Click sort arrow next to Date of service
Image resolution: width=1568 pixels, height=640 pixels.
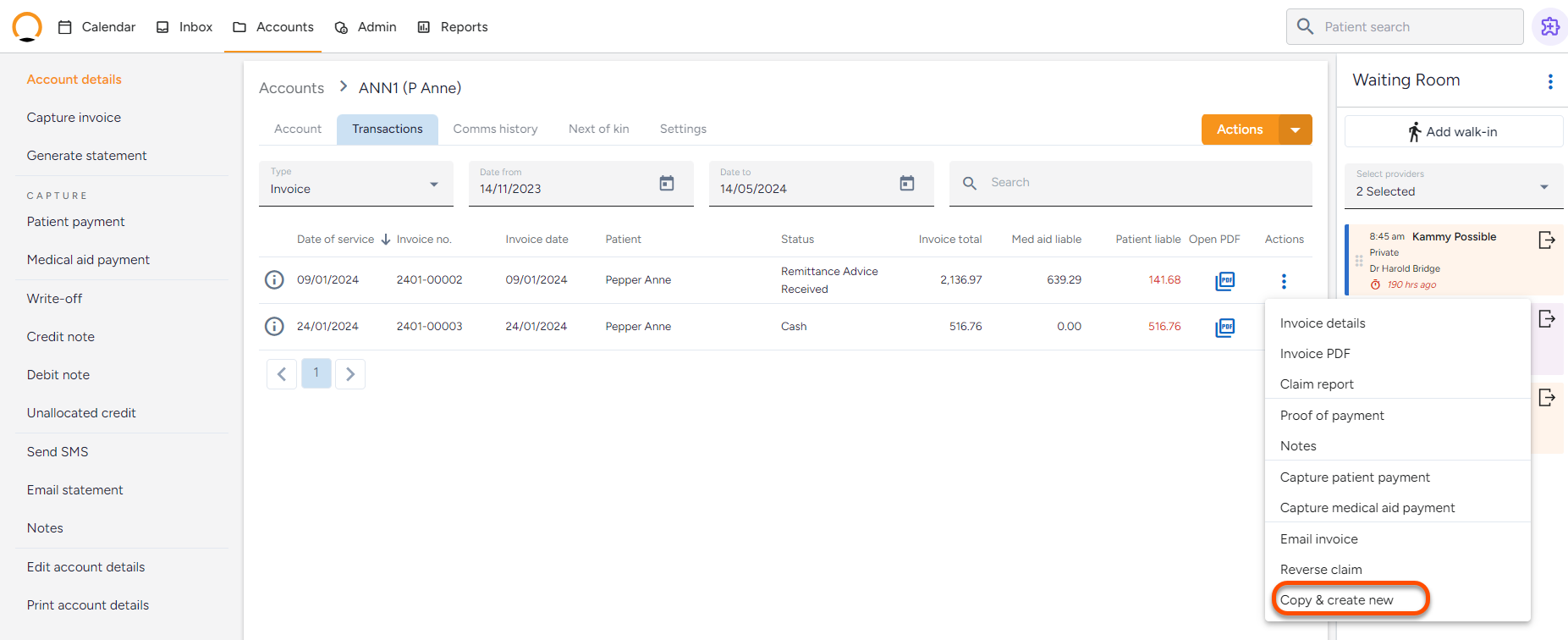pyautogui.click(x=386, y=240)
